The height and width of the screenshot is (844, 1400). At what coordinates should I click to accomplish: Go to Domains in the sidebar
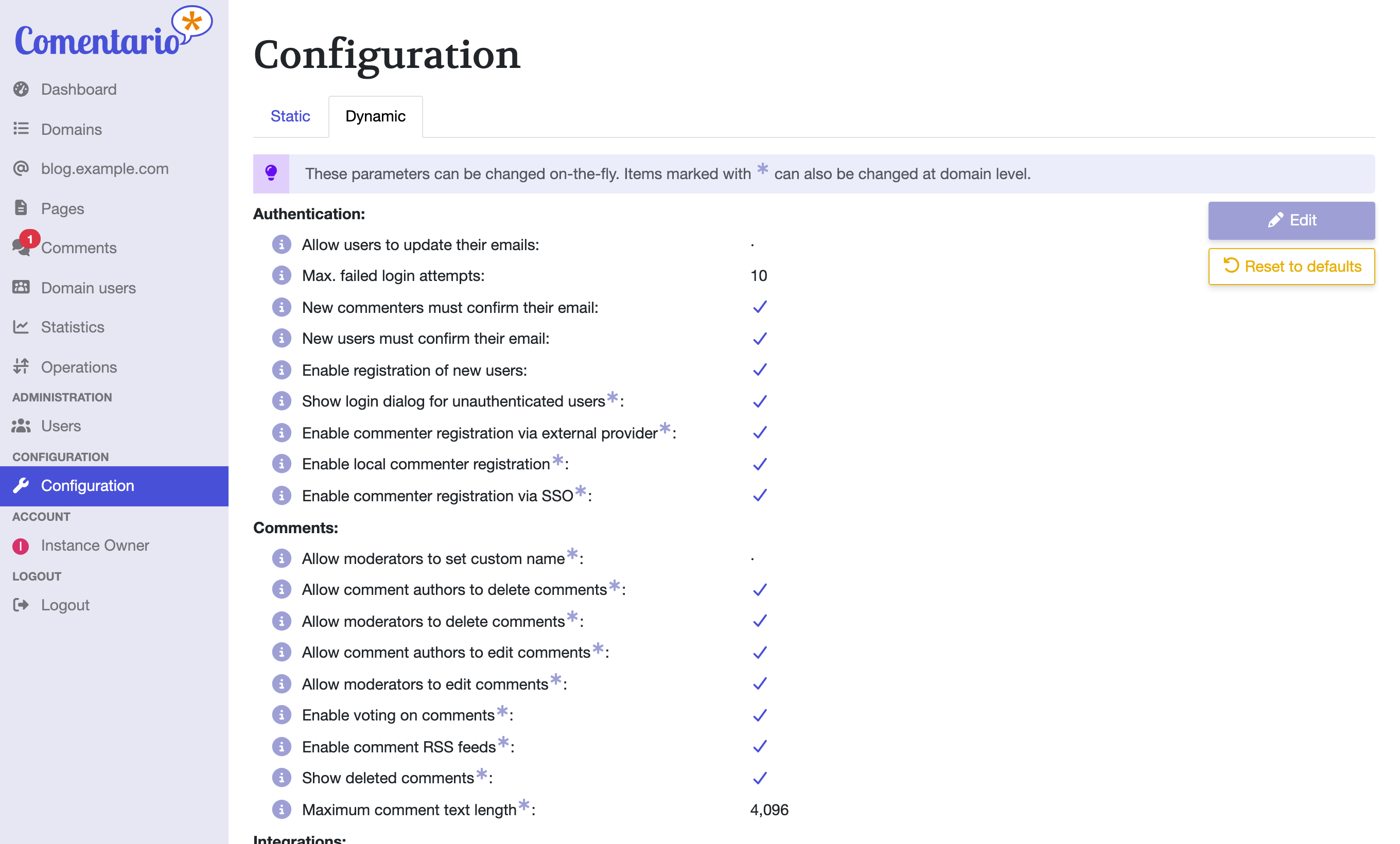click(114, 130)
